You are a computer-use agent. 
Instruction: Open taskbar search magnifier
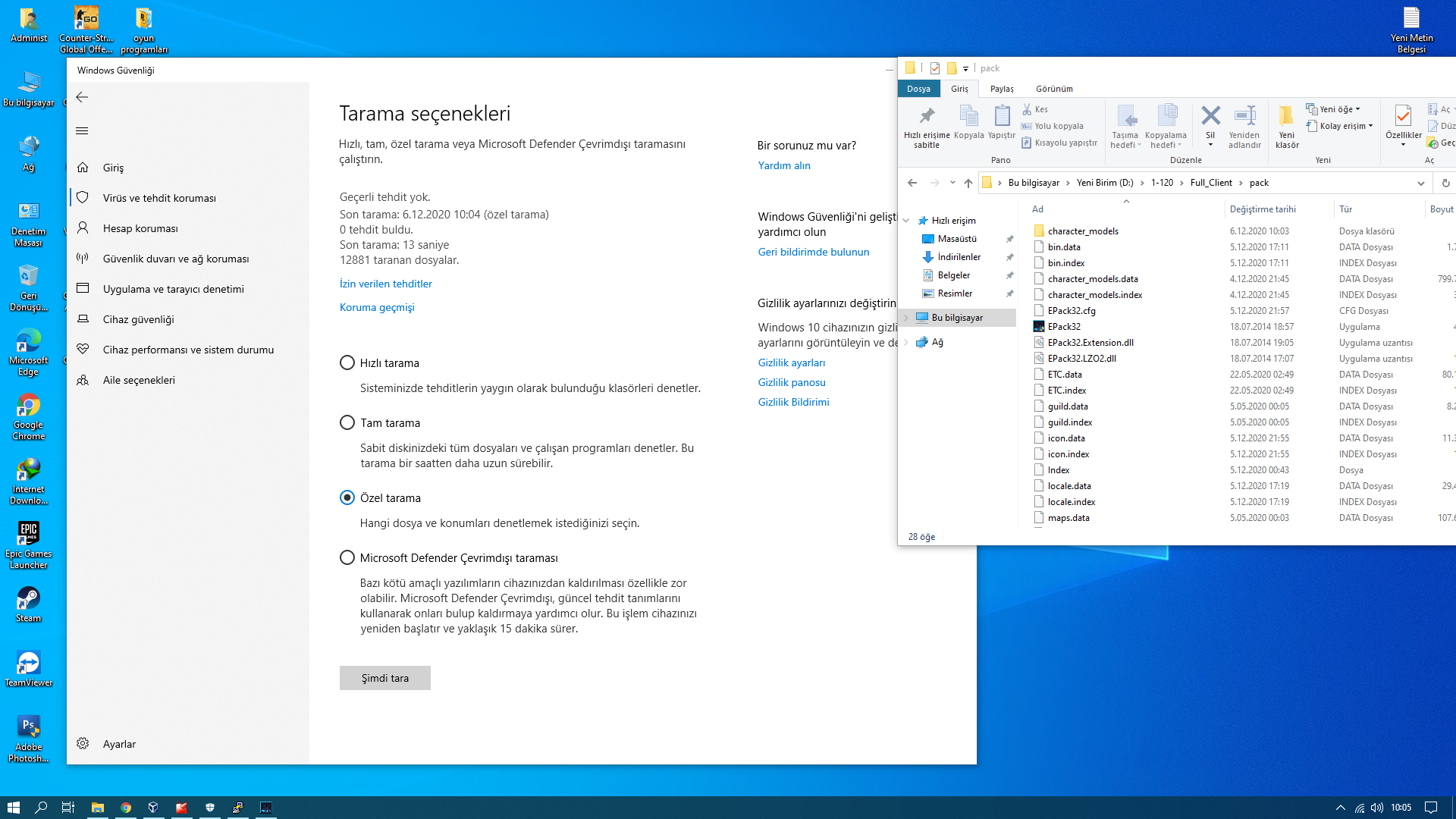click(x=41, y=808)
